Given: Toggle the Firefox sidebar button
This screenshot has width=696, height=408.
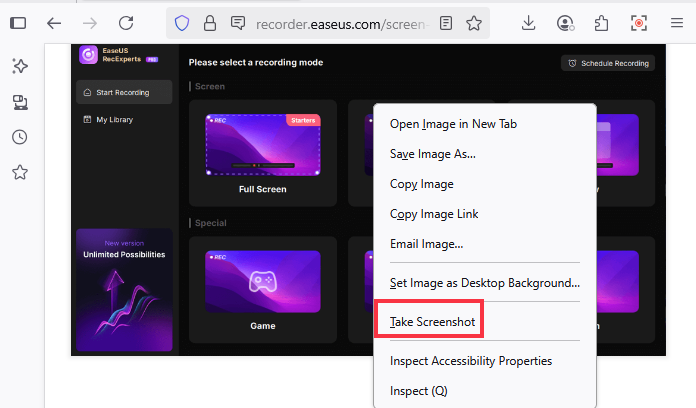Looking at the screenshot, I should click(x=18, y=23).
